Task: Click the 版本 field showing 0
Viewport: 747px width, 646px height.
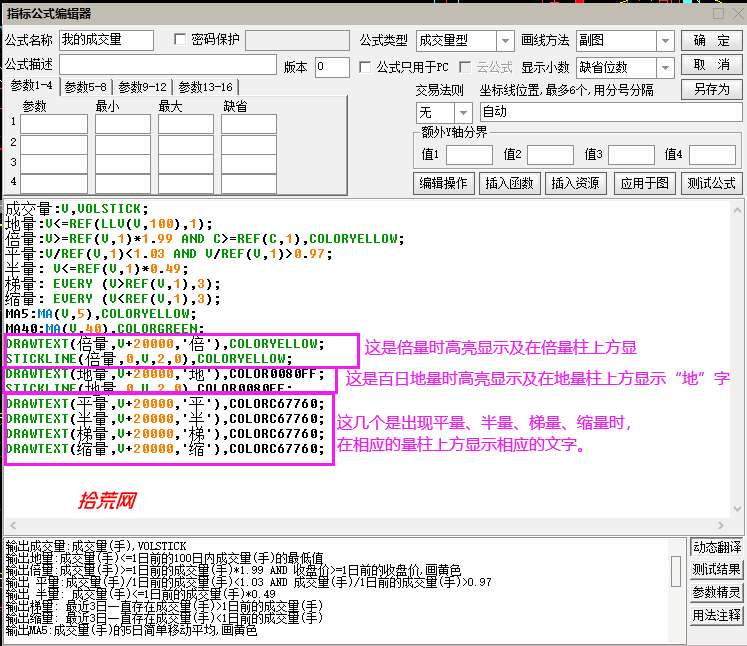Action: (x=333, y=67)
